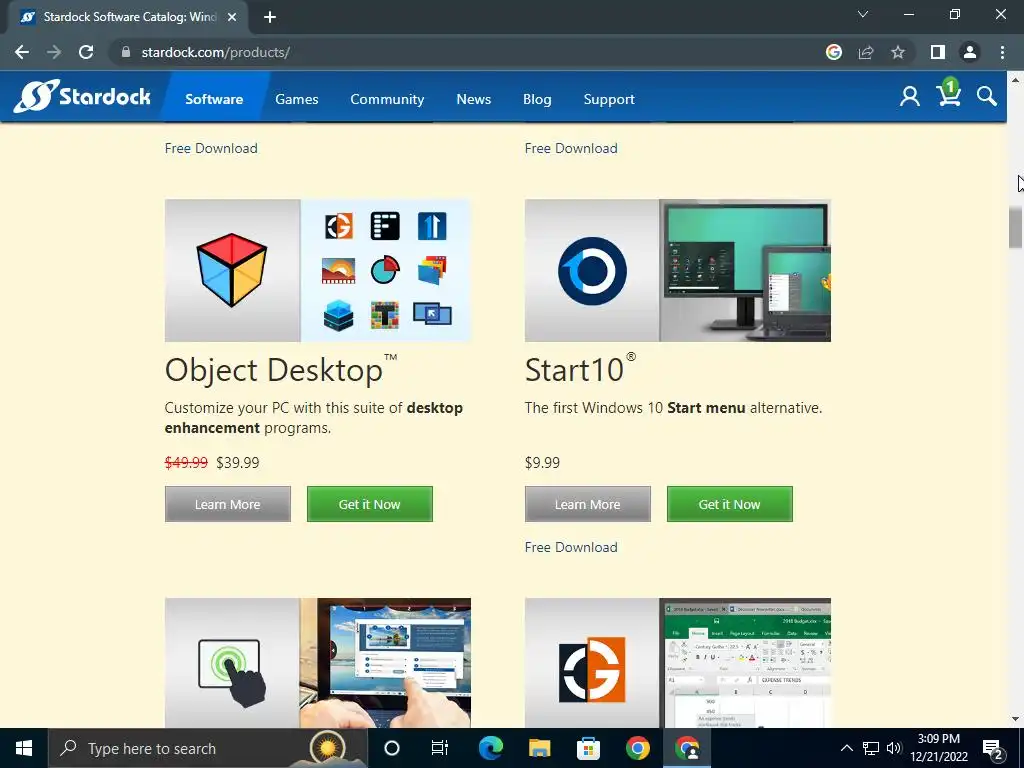
Task: Click Learn More for Object Desktop
Action: tap(227, 504)
